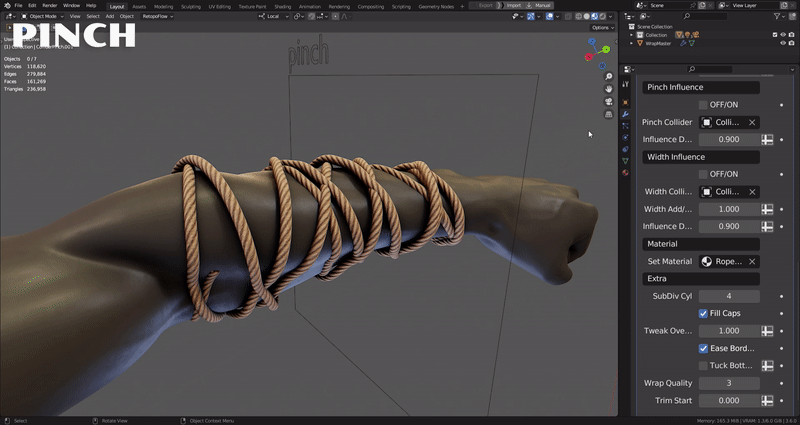Click the Wrap Quality value slider
Screen dimensions: 800x425
coord(728,383)
